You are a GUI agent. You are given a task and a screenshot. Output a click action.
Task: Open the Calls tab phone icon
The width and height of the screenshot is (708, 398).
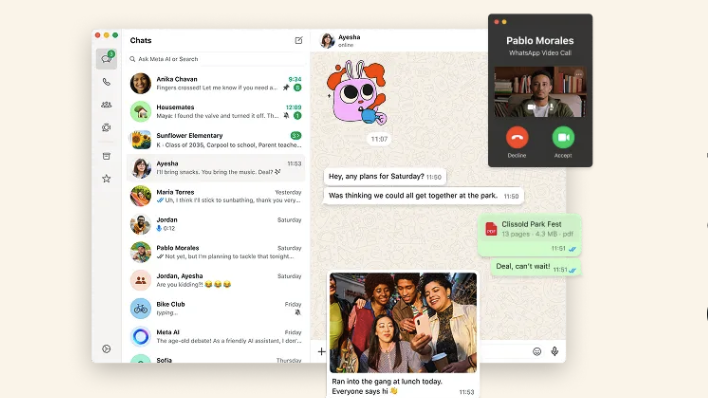click(106, 82)
